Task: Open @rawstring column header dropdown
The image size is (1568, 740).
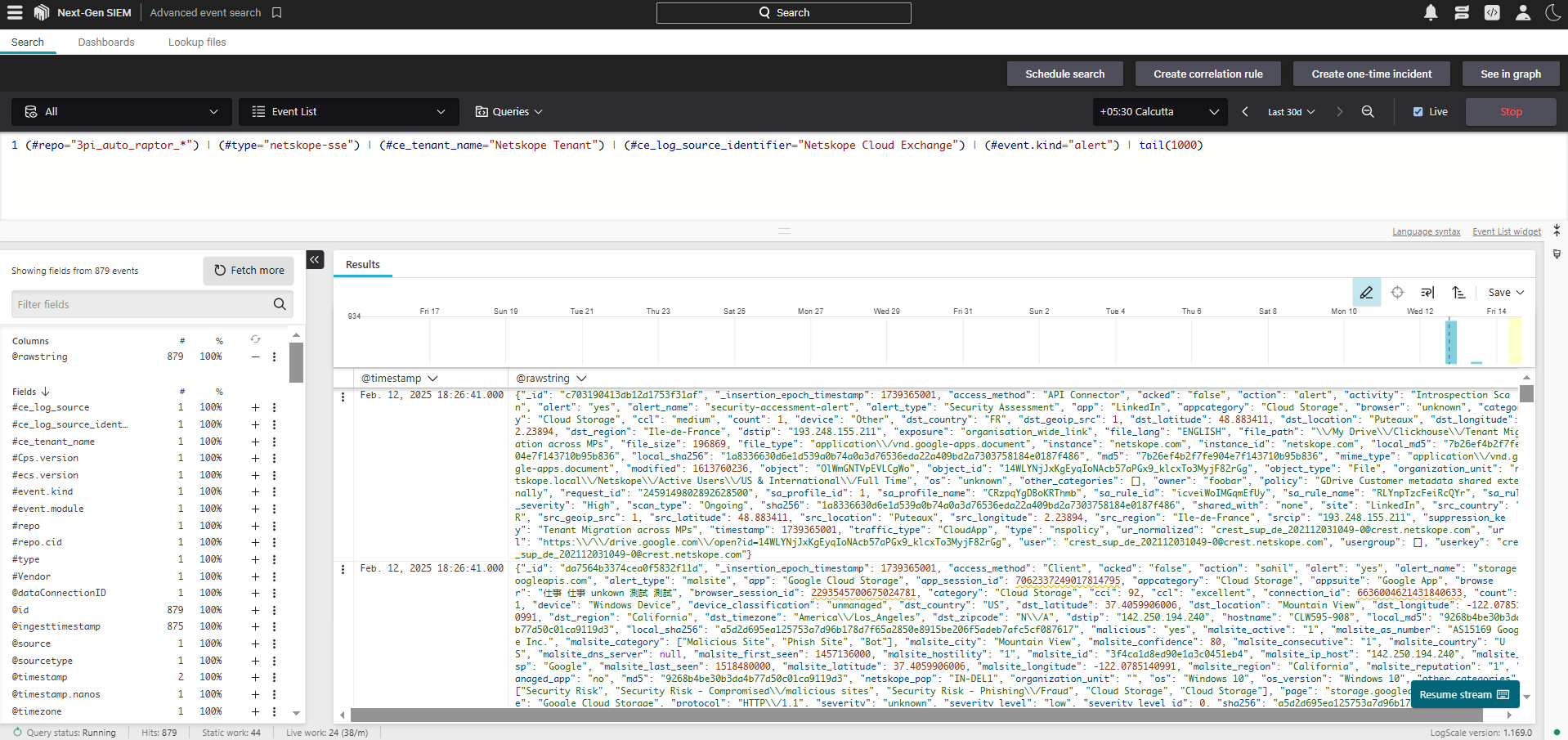Action: (581, 378)
